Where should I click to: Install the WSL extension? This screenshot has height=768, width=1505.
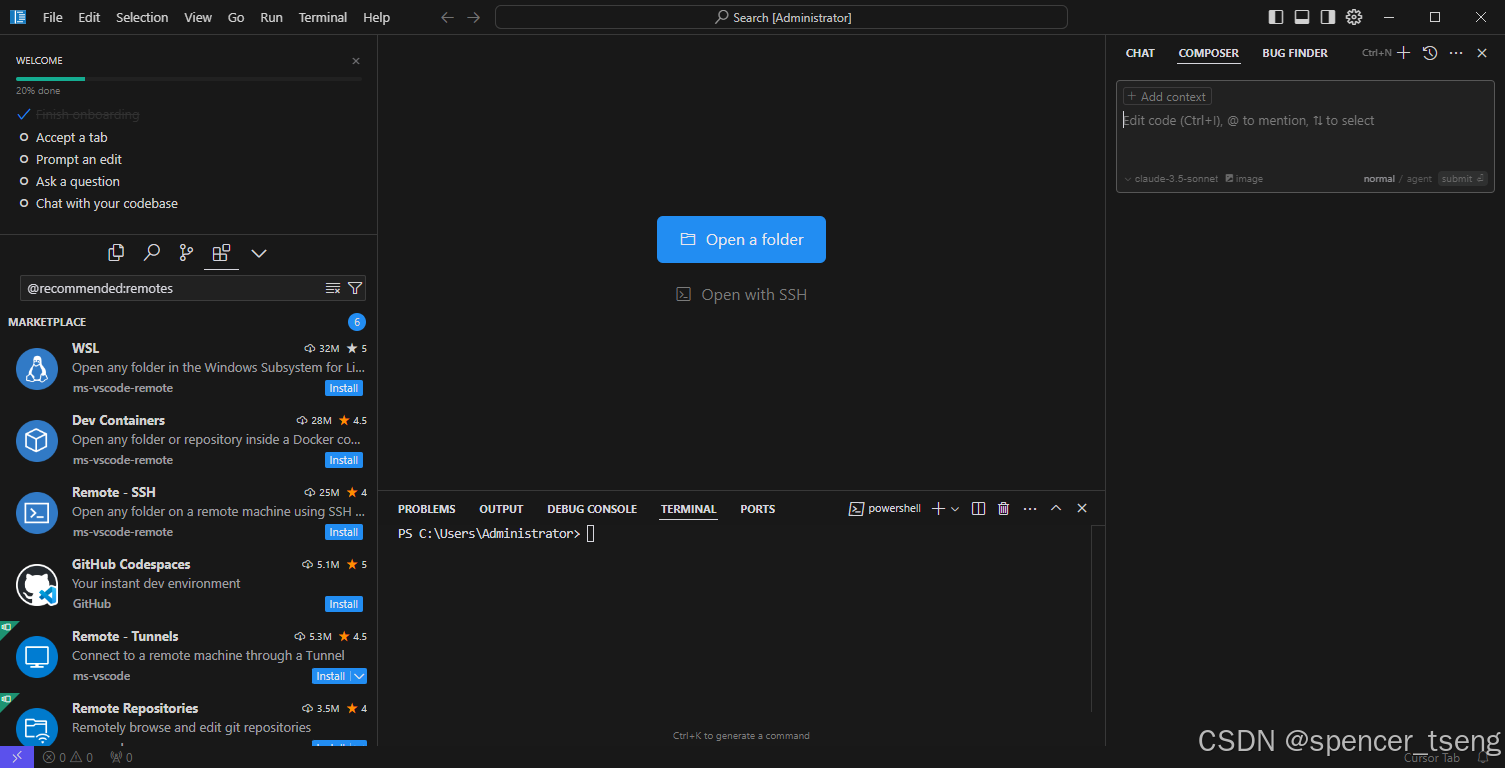[344, 388]
